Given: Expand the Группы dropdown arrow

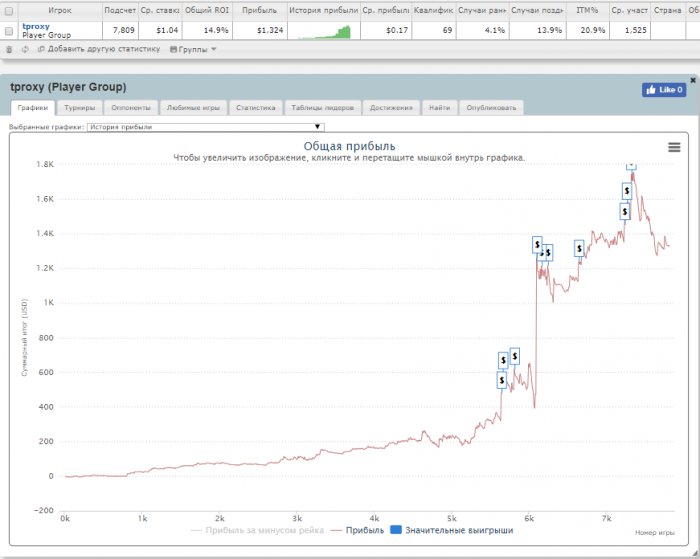Looking at the screenshot, I should tap(213, 49).
